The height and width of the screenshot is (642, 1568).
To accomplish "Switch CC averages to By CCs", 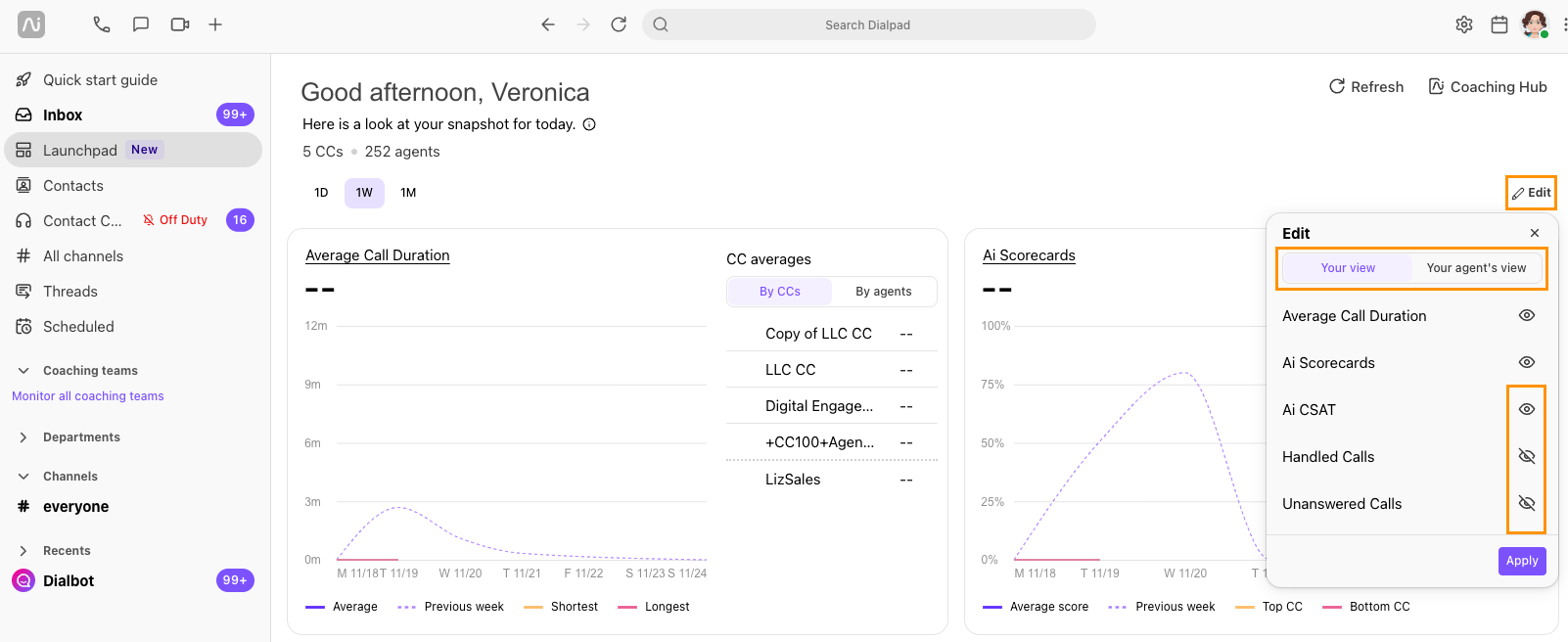I will click(x=780, y=292).
